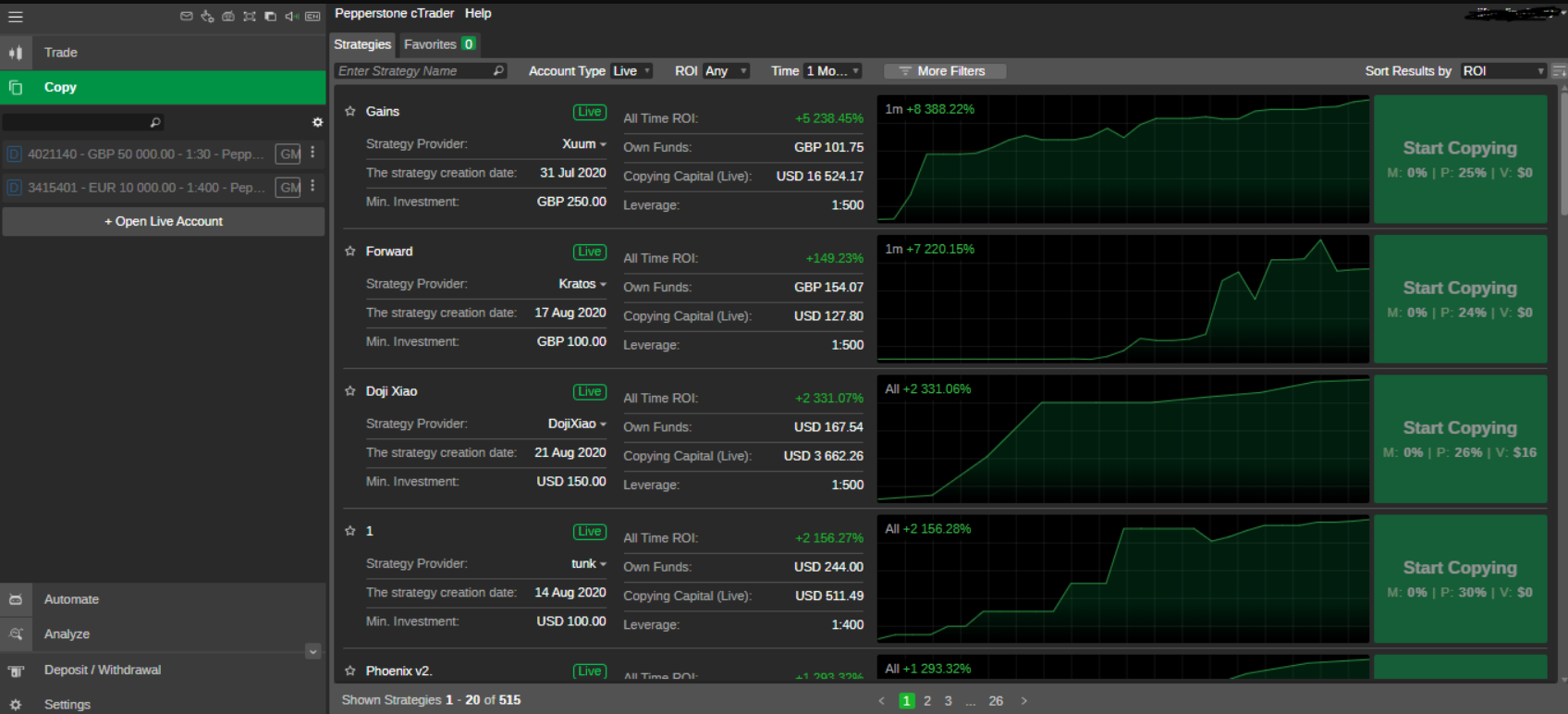This screenshot has height=714, width=1568.
Task: Click the cBot robot icon
Action: tap(228, 17)
